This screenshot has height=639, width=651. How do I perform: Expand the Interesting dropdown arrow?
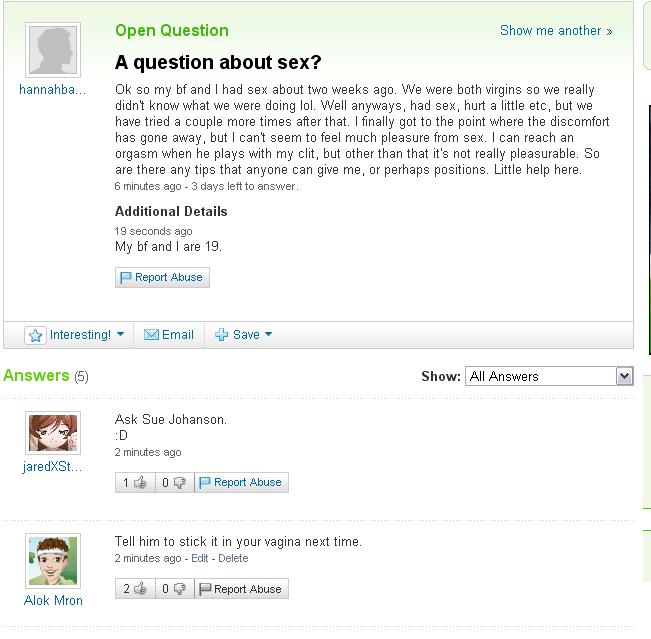(120, 335)
